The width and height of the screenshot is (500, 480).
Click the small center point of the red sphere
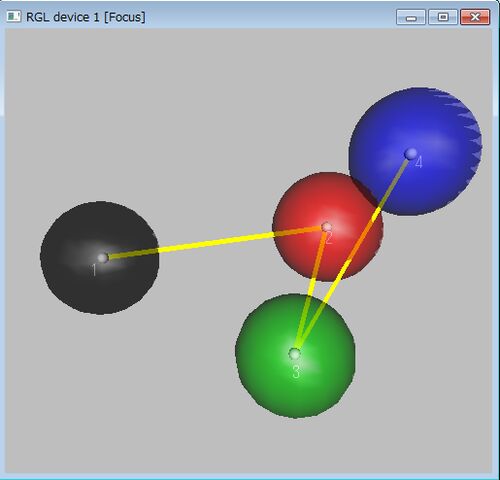click(x=327, y=227)
